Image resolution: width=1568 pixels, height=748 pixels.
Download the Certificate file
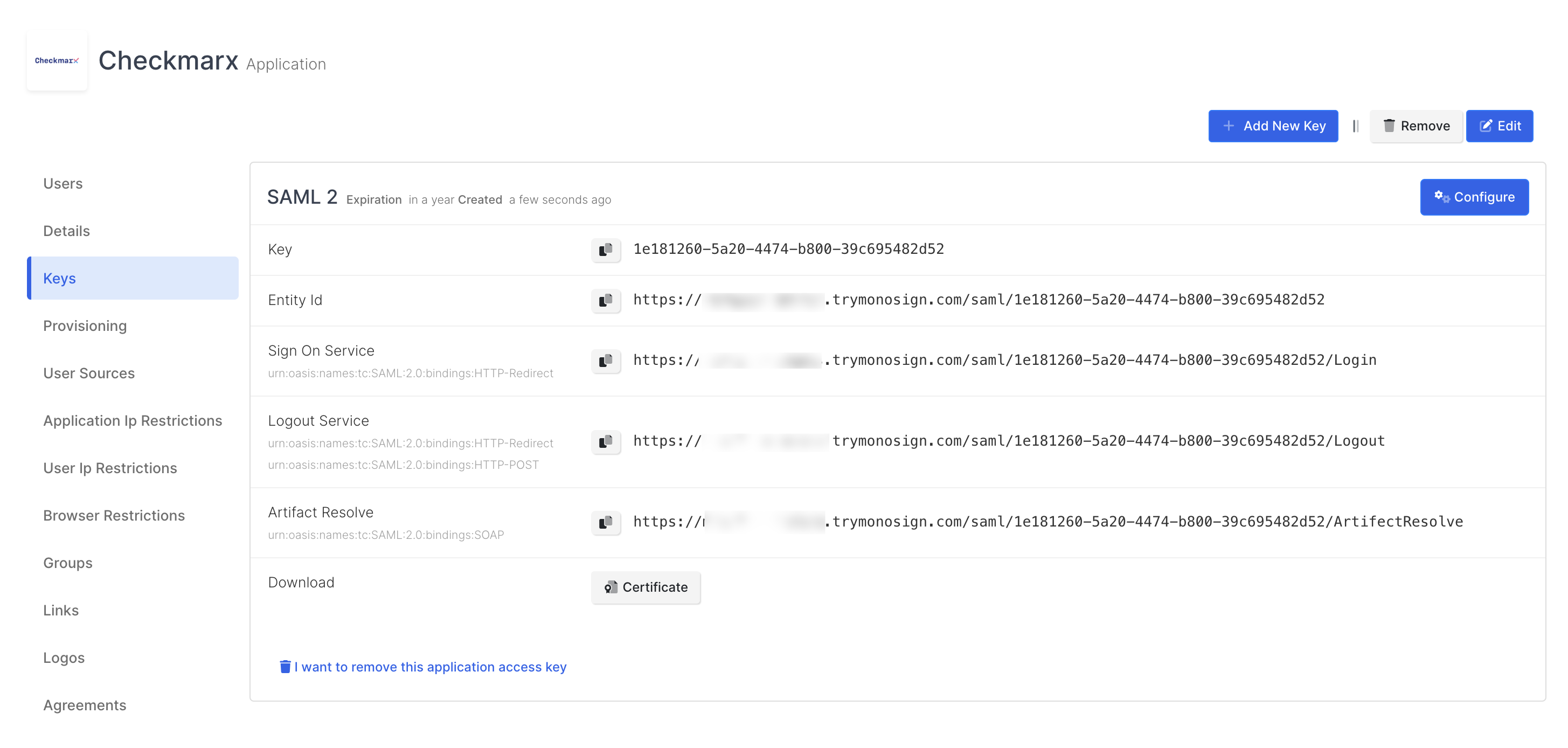645,587
